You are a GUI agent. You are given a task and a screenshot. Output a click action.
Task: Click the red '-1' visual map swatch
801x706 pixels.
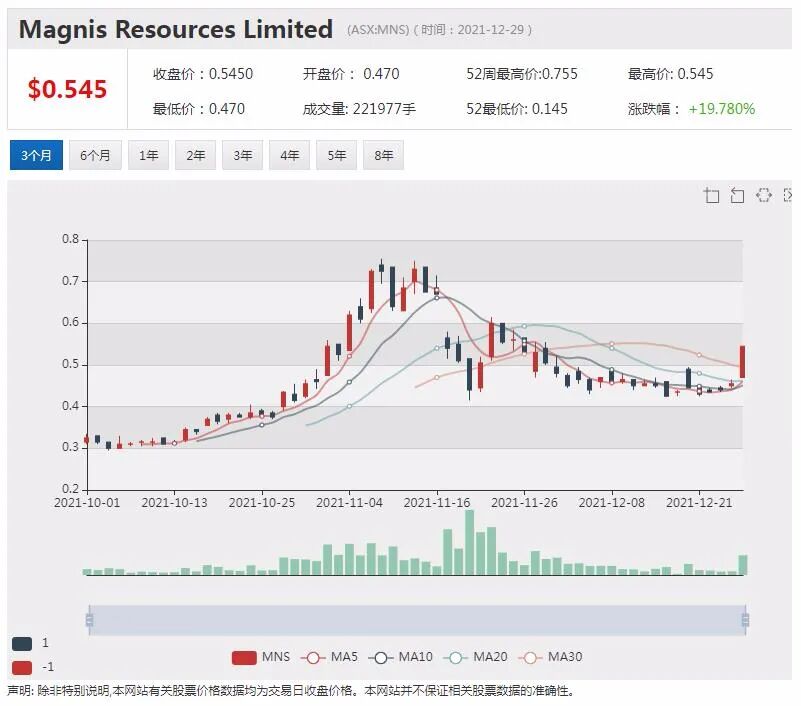pos(22,667)
